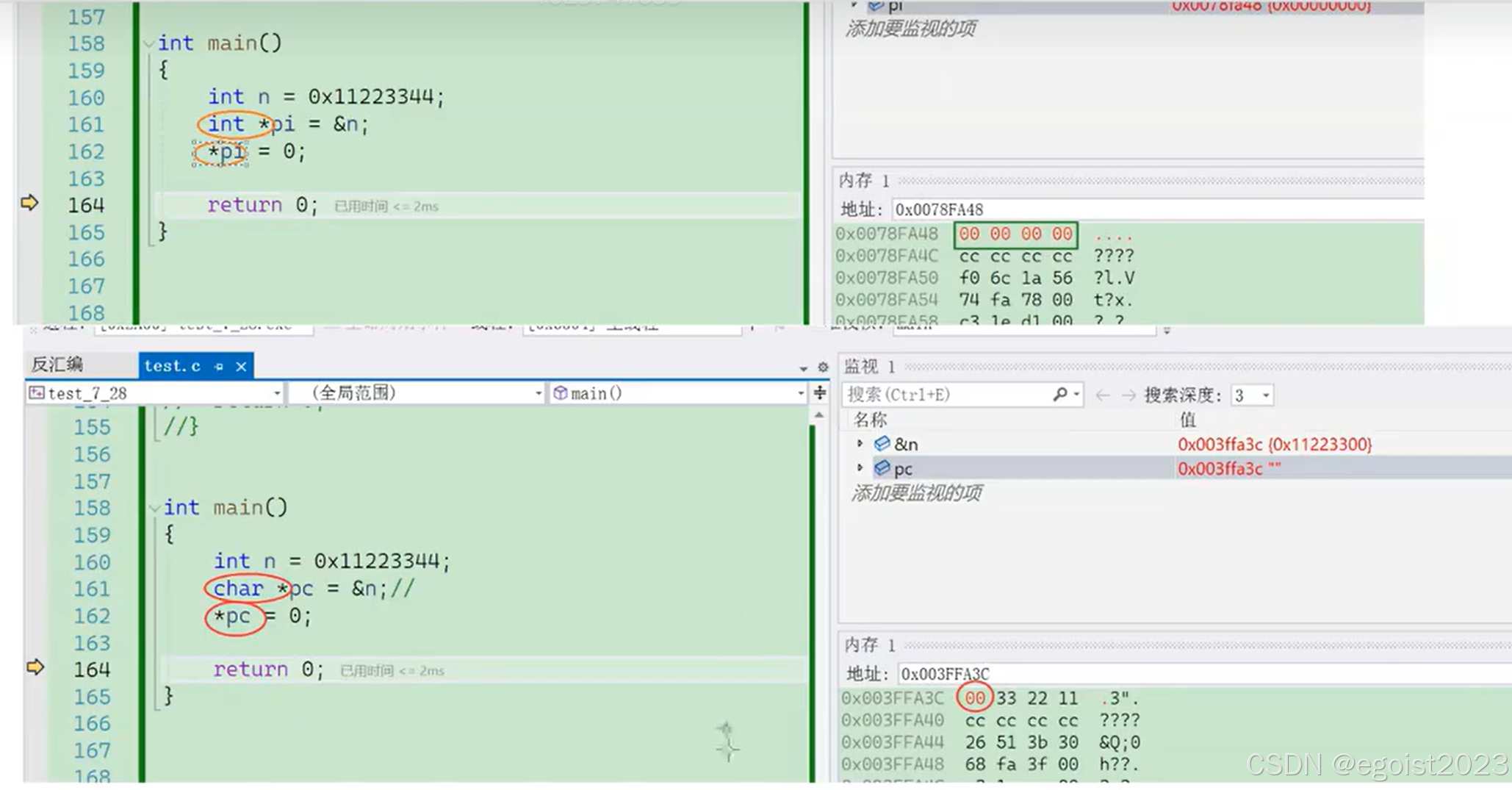Click the split editor icon beside main()
This screenshot has width=1512, height=790.
[820, 393]
